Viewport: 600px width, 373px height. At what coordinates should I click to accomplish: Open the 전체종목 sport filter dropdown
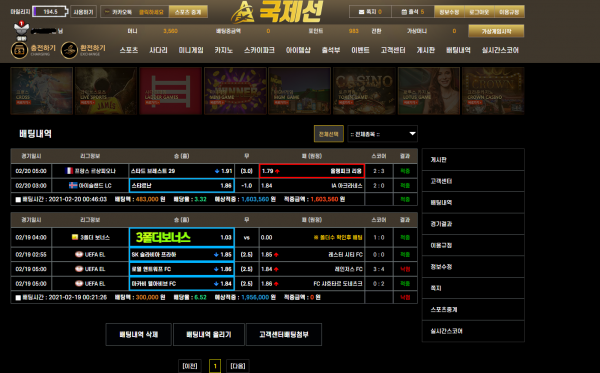382,134
